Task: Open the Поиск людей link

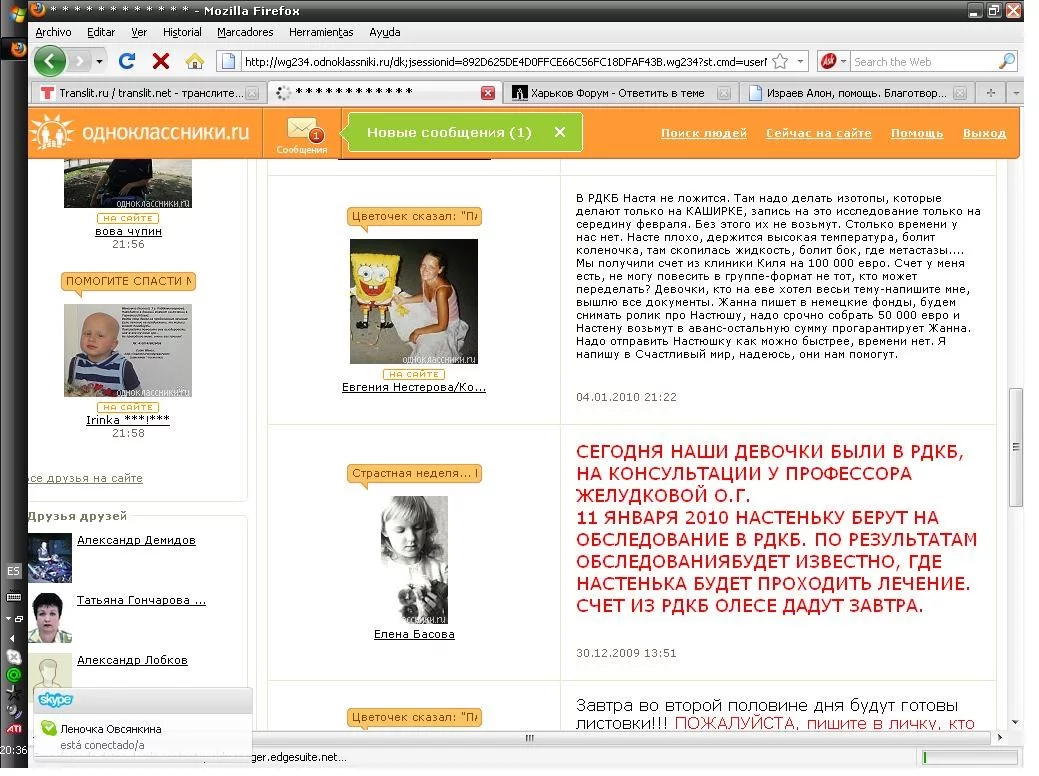Action: point(704,134)
